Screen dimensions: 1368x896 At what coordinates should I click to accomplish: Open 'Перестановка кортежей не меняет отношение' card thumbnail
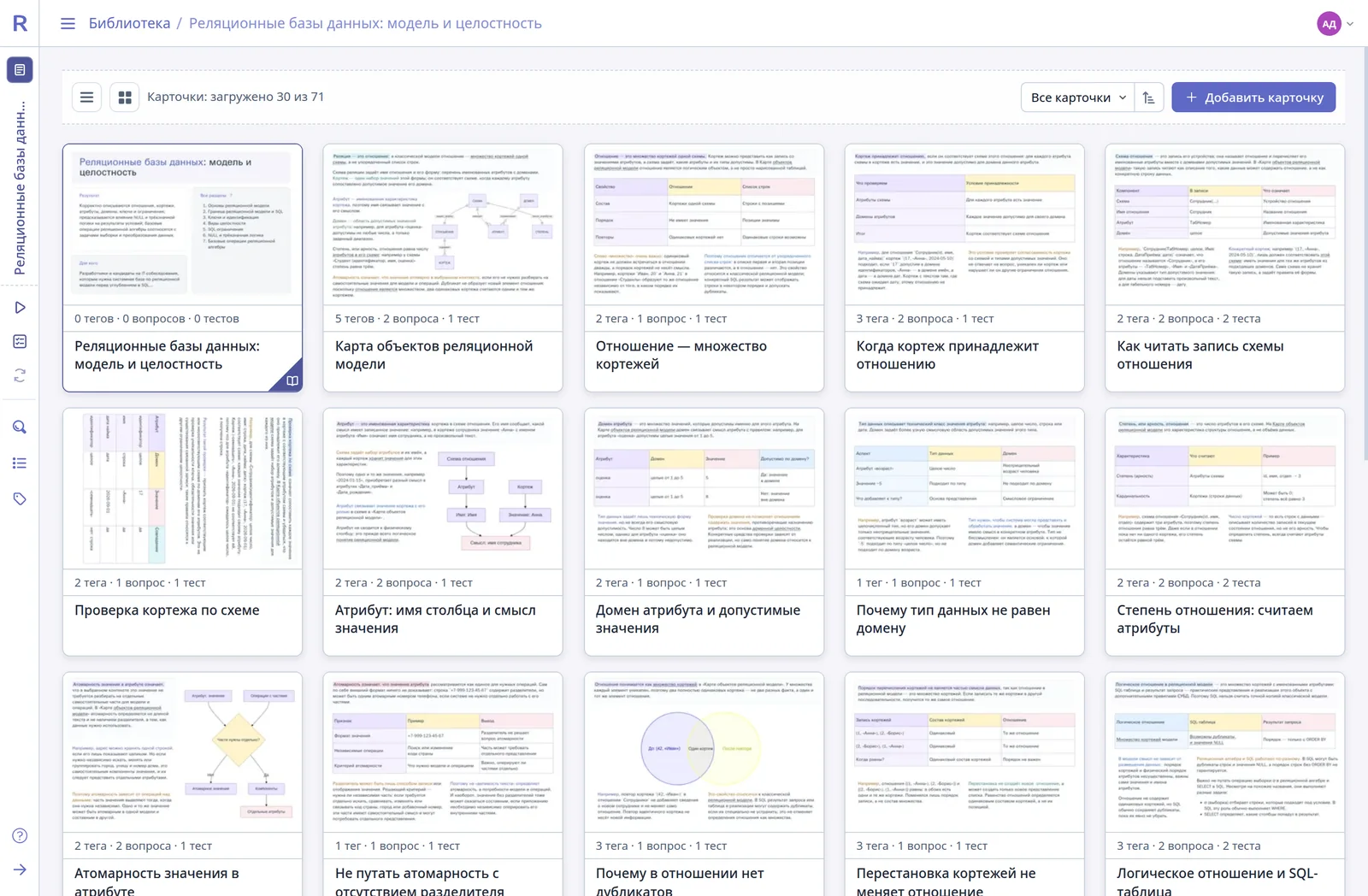pyautogui.click(x=964, y=752)
